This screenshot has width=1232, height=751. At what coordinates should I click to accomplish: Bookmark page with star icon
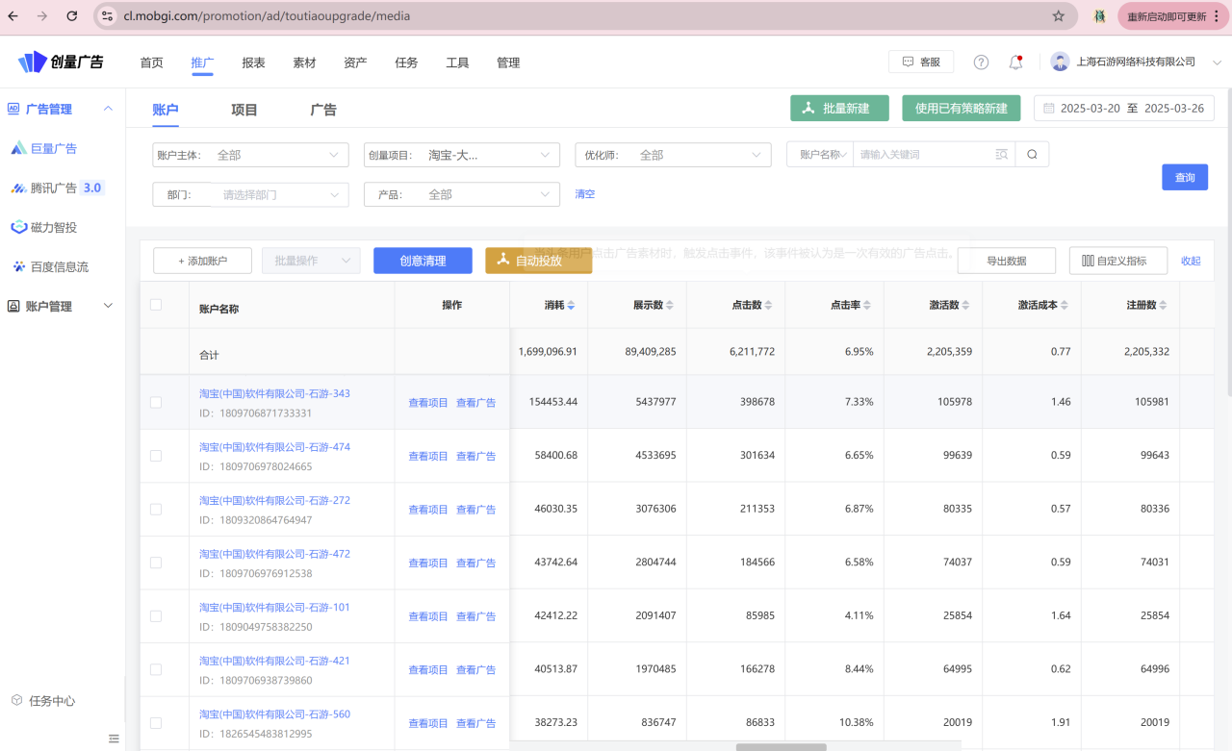(x=1058, y=16)
